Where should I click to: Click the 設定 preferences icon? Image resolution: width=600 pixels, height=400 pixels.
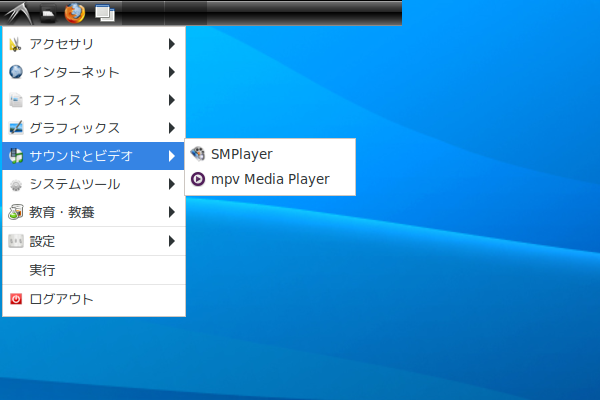[16, 241]
